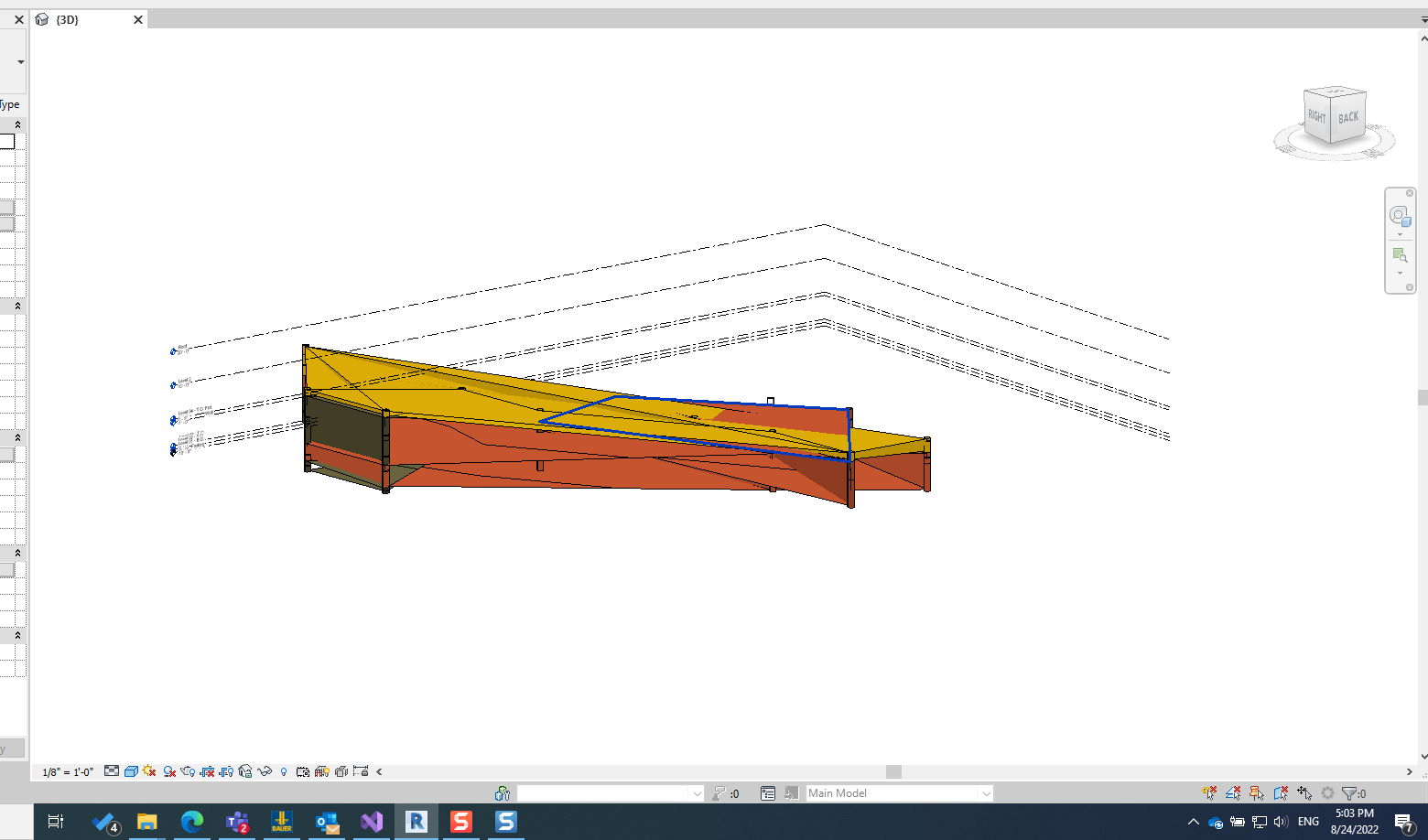Open the Main Model design option dropdown
Viewport: 1428px width, 840px height.
point(899,793)
